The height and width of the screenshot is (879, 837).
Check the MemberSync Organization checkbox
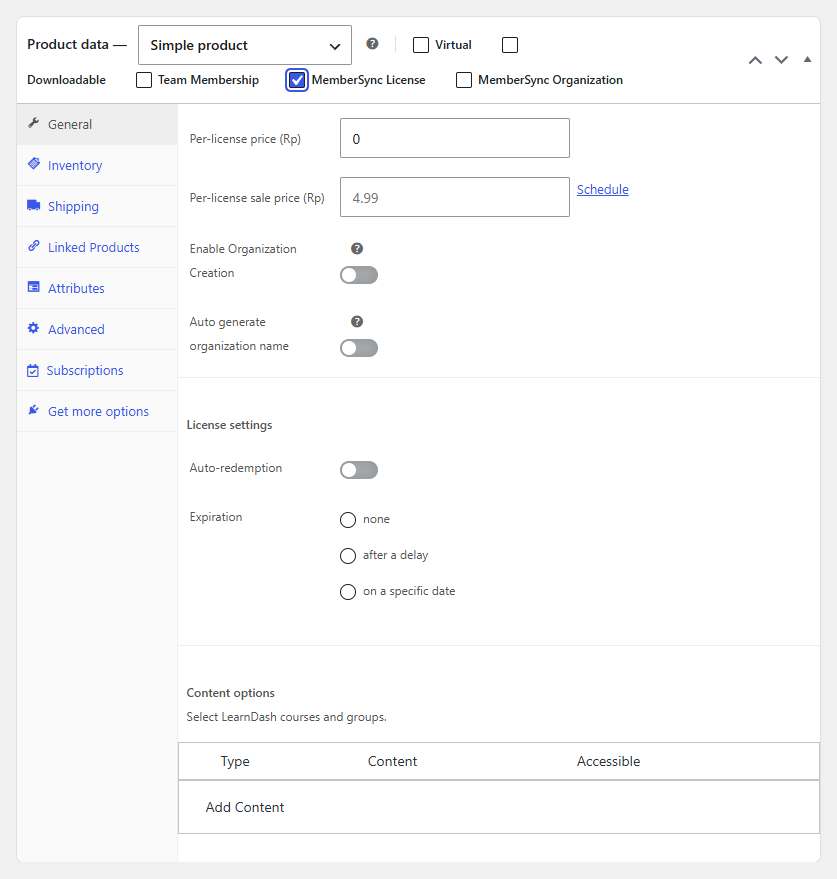[x=464, y=80]
